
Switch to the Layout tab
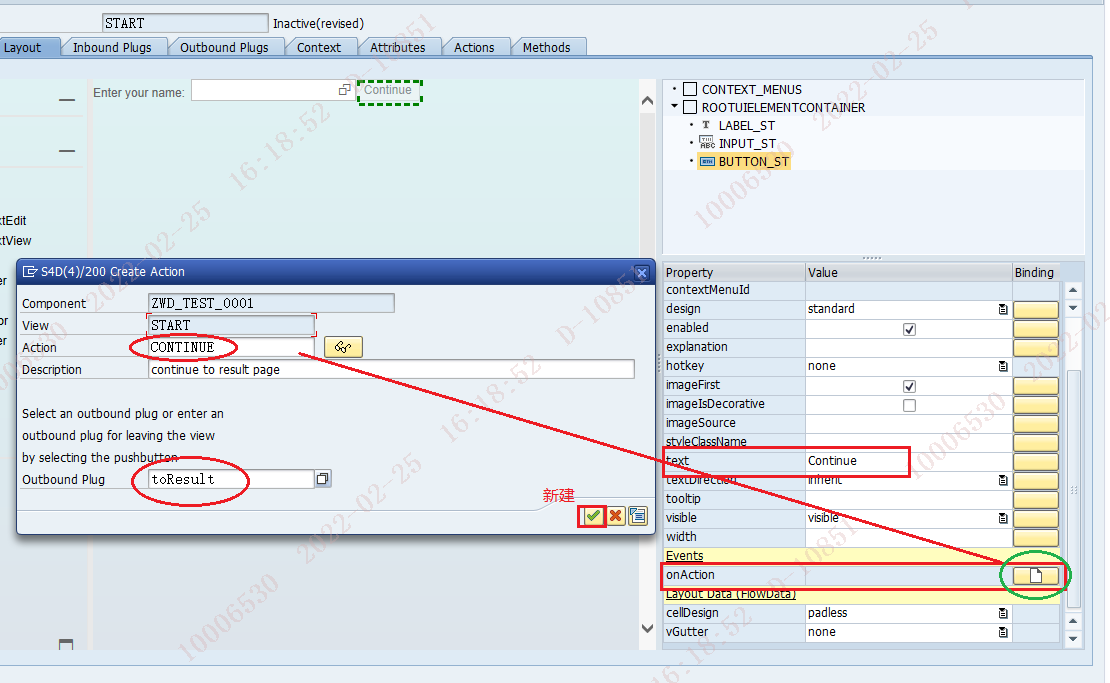point(23,47)
